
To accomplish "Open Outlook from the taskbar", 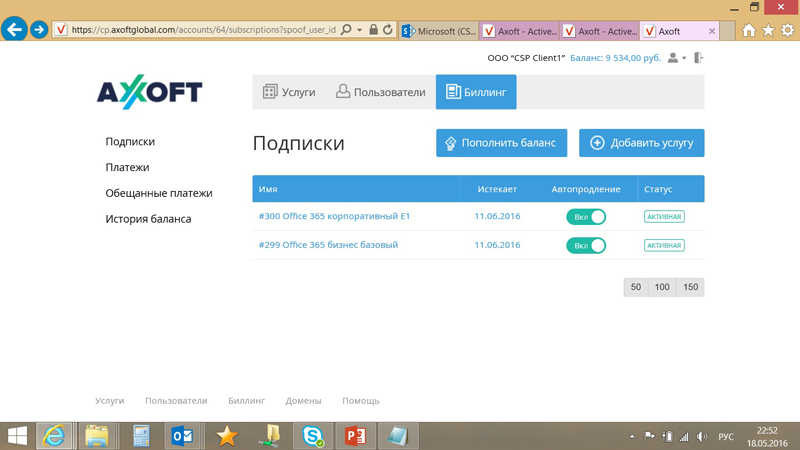I will click(x=183, y=436).
